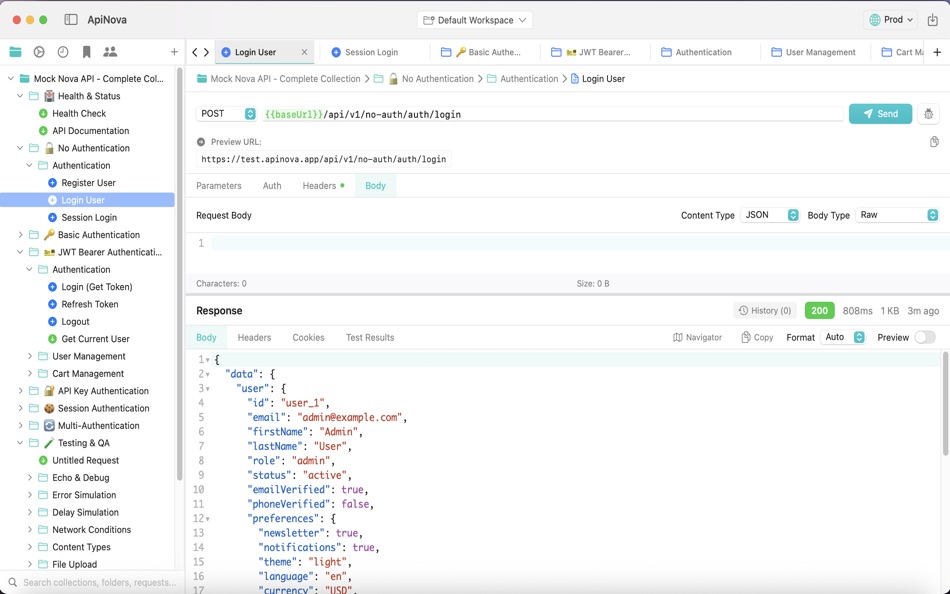Open the Refresh Token request

89,304
